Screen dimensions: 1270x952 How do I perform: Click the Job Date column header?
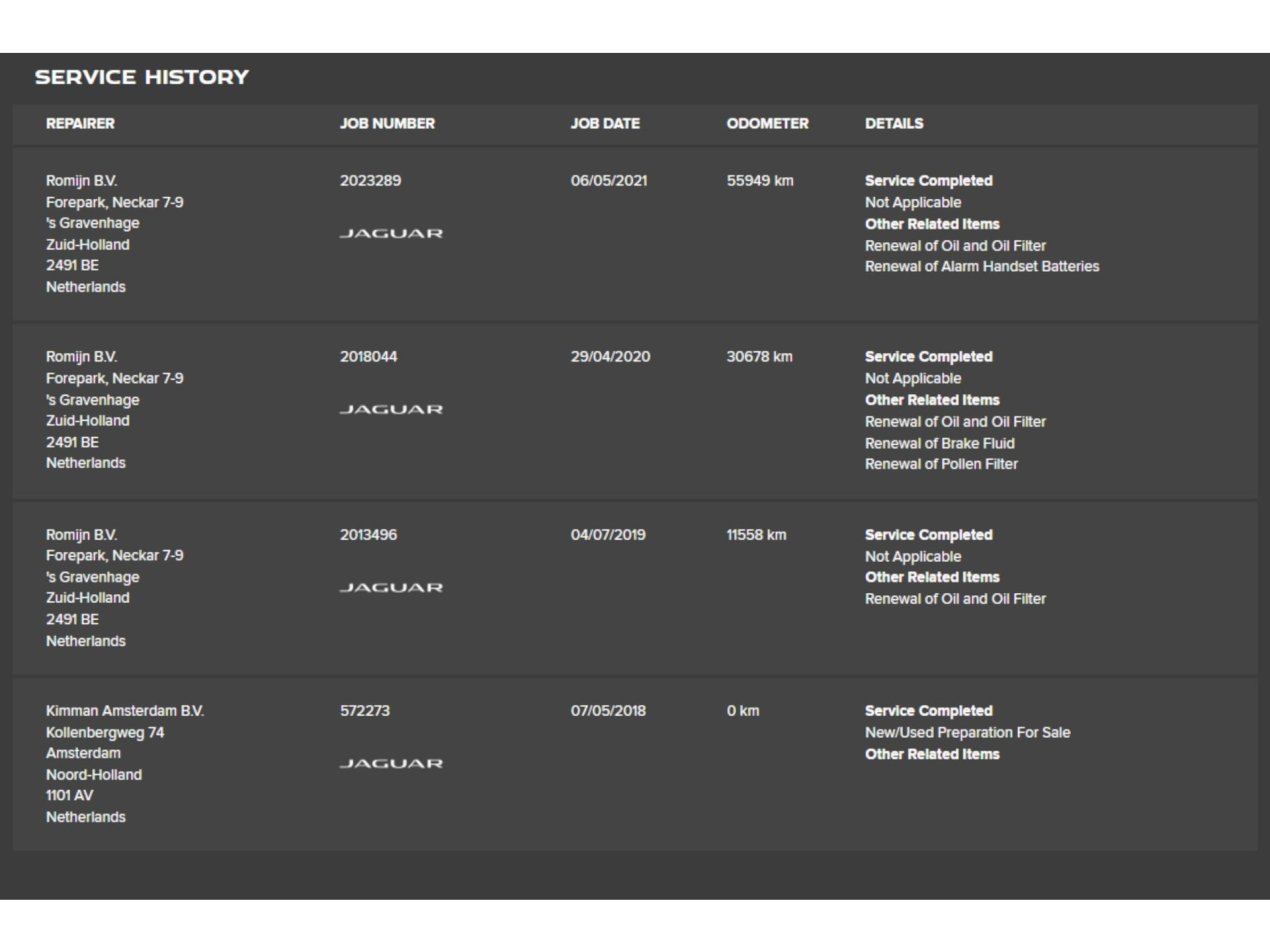[605, 123]
